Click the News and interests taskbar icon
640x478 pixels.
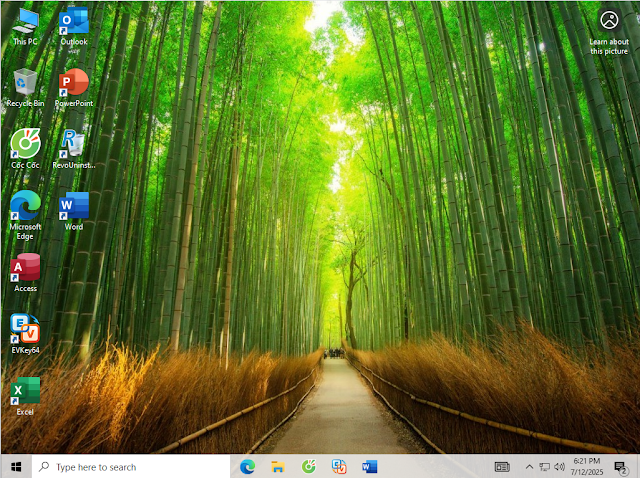click(502, 467)
